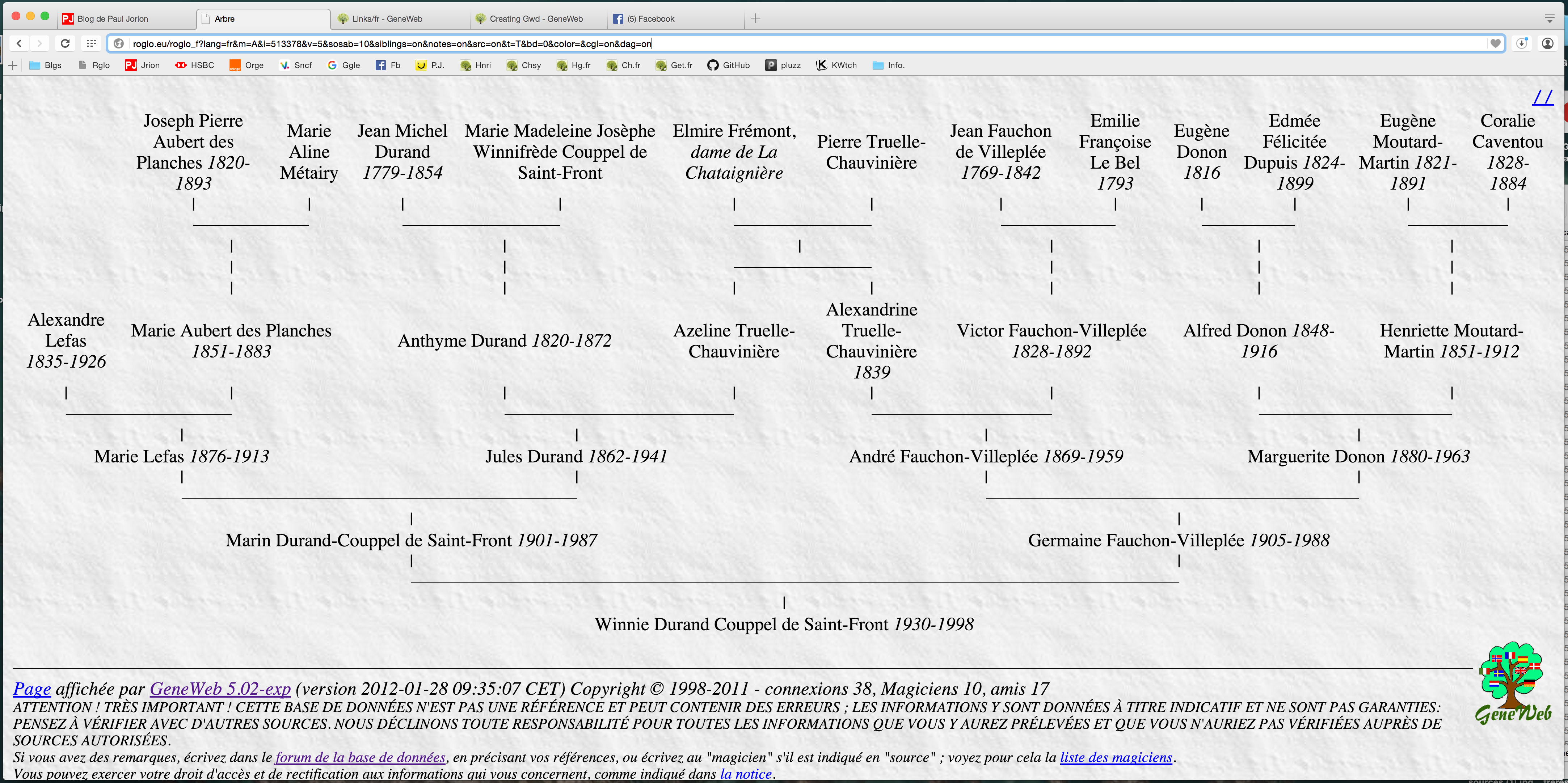The height and width of the screenshot is (783, 1568).
Task: Open the Hnri bookmark
Action: 475,65
